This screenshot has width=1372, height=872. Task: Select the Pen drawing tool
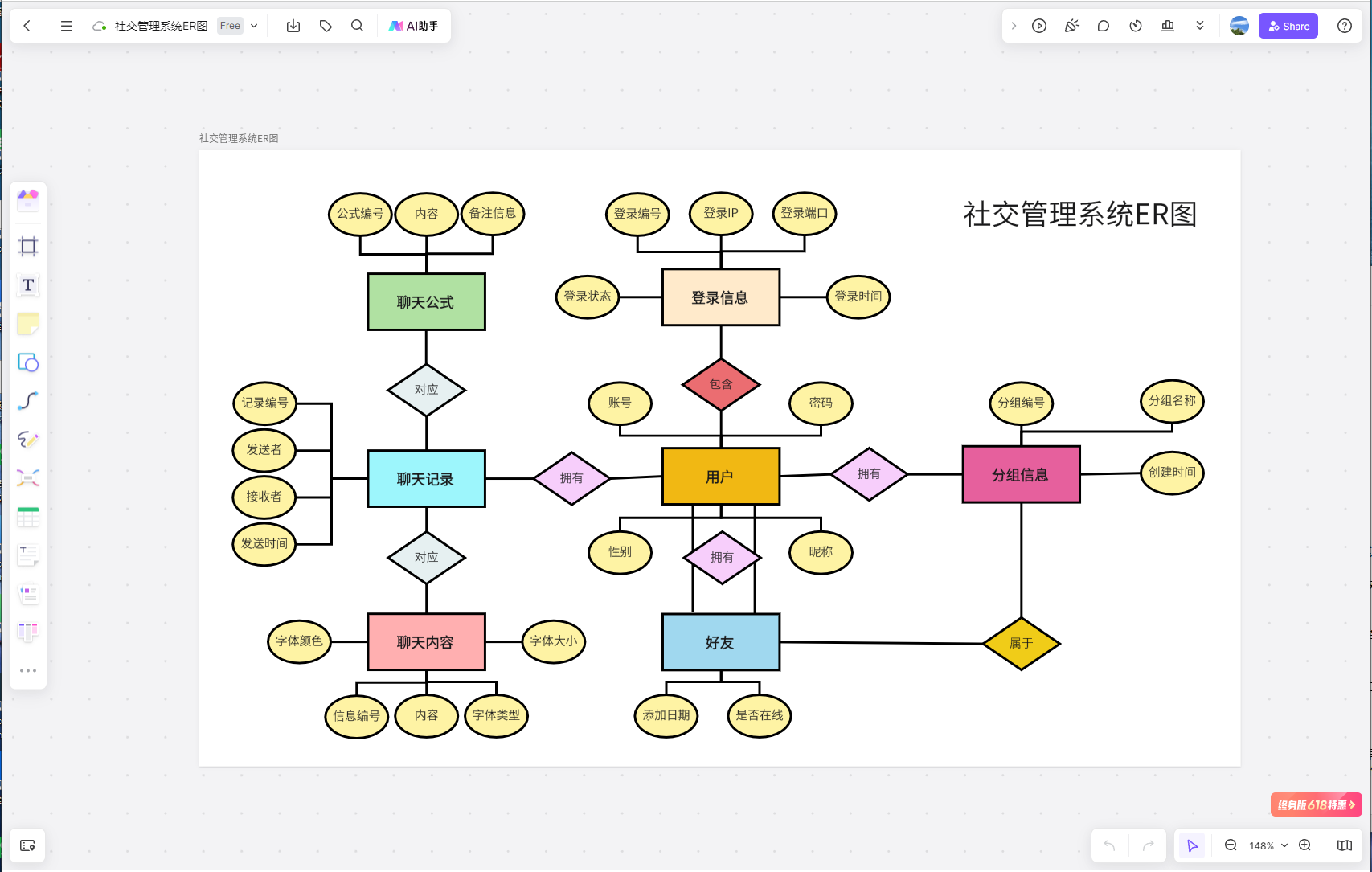(x=28, y=440)
